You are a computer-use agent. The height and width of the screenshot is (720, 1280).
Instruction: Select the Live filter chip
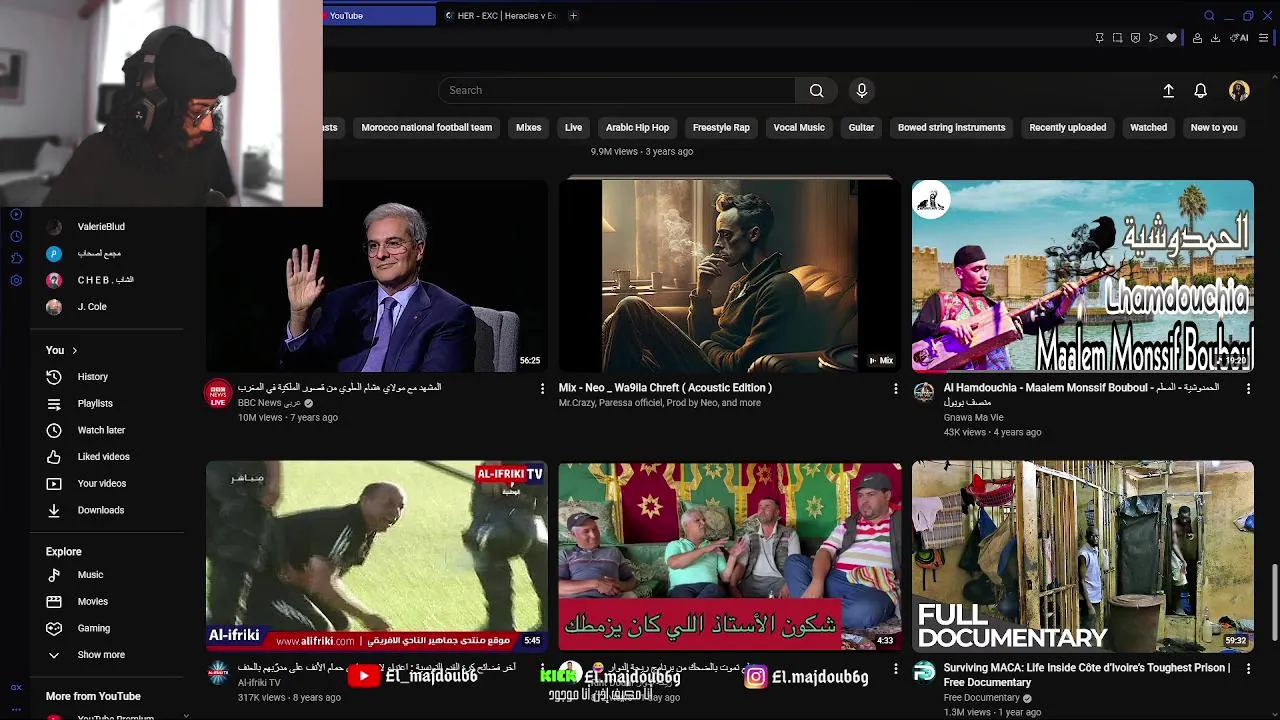(x=573, y=127)
